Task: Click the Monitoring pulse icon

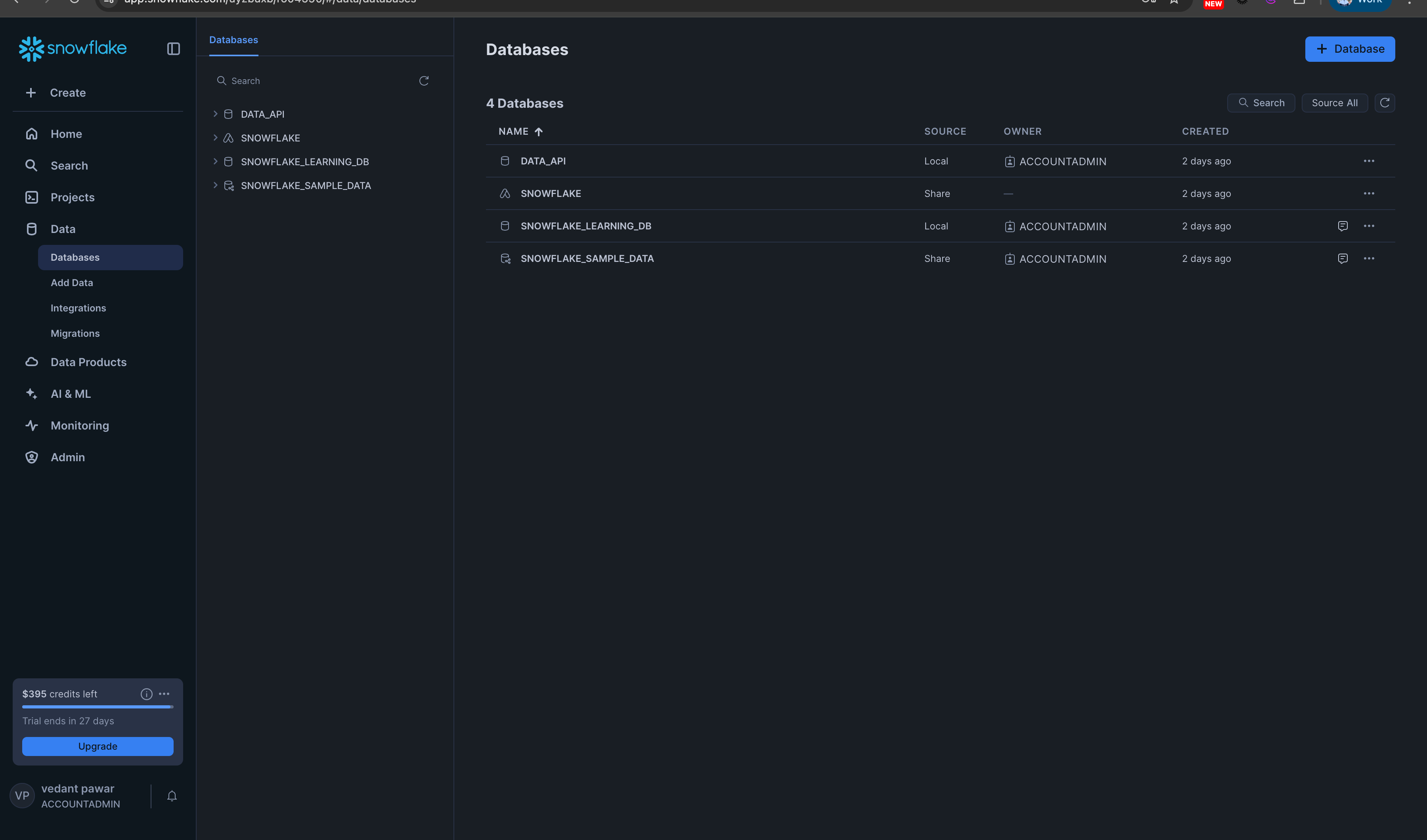Action: pos(32,425)
